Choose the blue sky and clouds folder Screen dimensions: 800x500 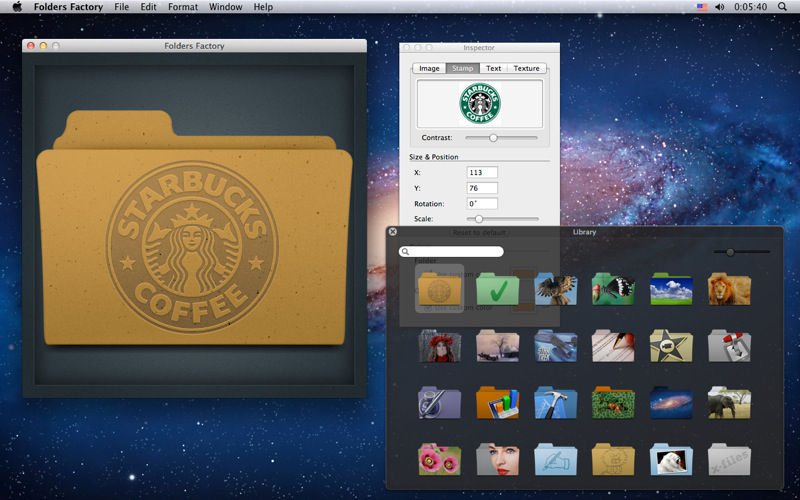tap(671, 289)
